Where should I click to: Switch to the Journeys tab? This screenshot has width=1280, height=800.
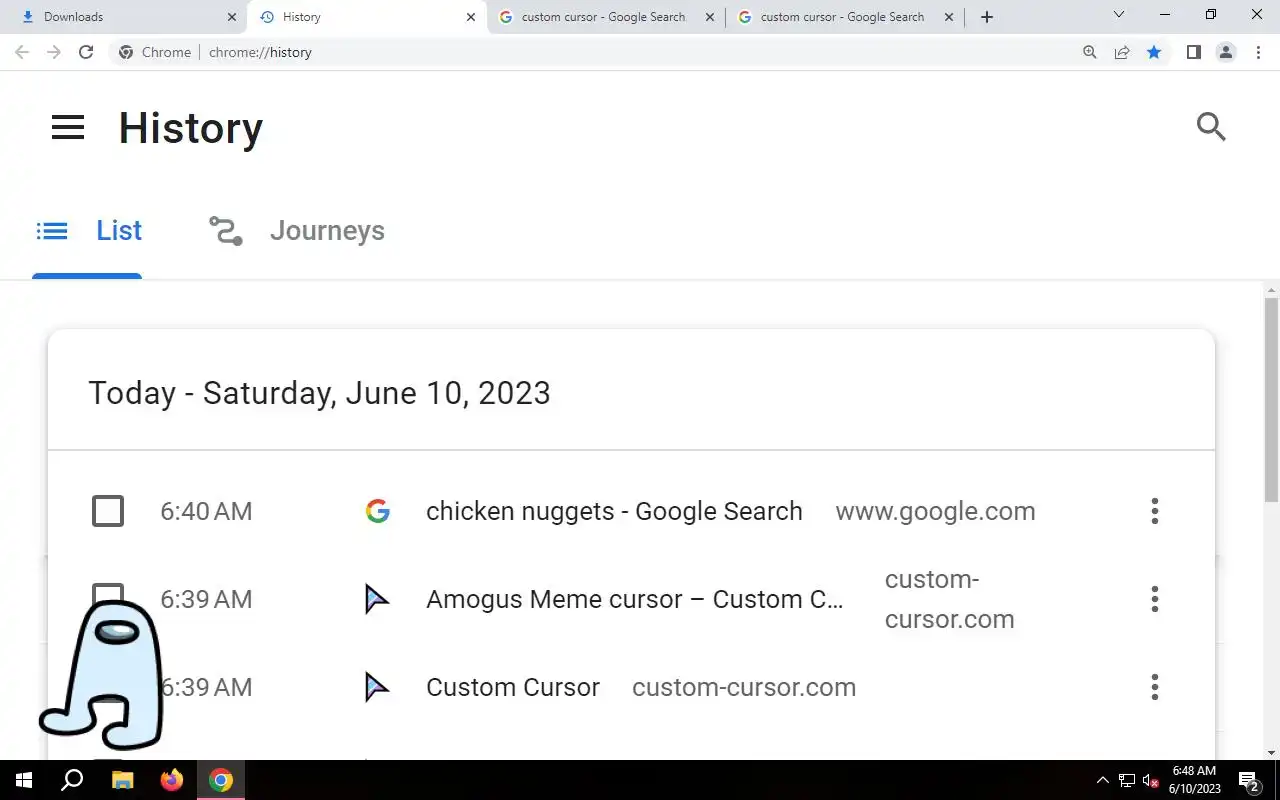tap(297, 231)
